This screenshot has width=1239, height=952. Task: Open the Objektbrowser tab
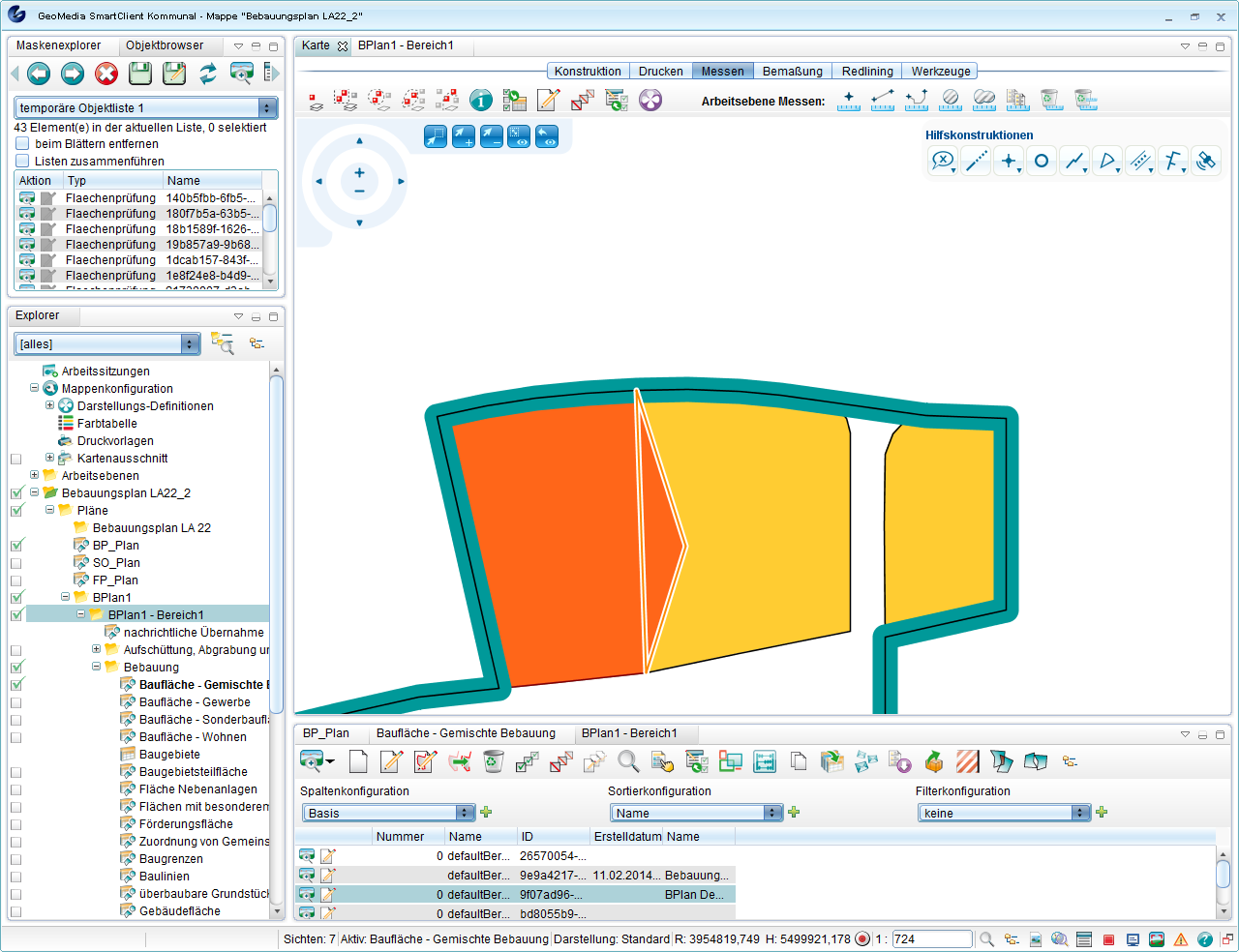[165, 45]
